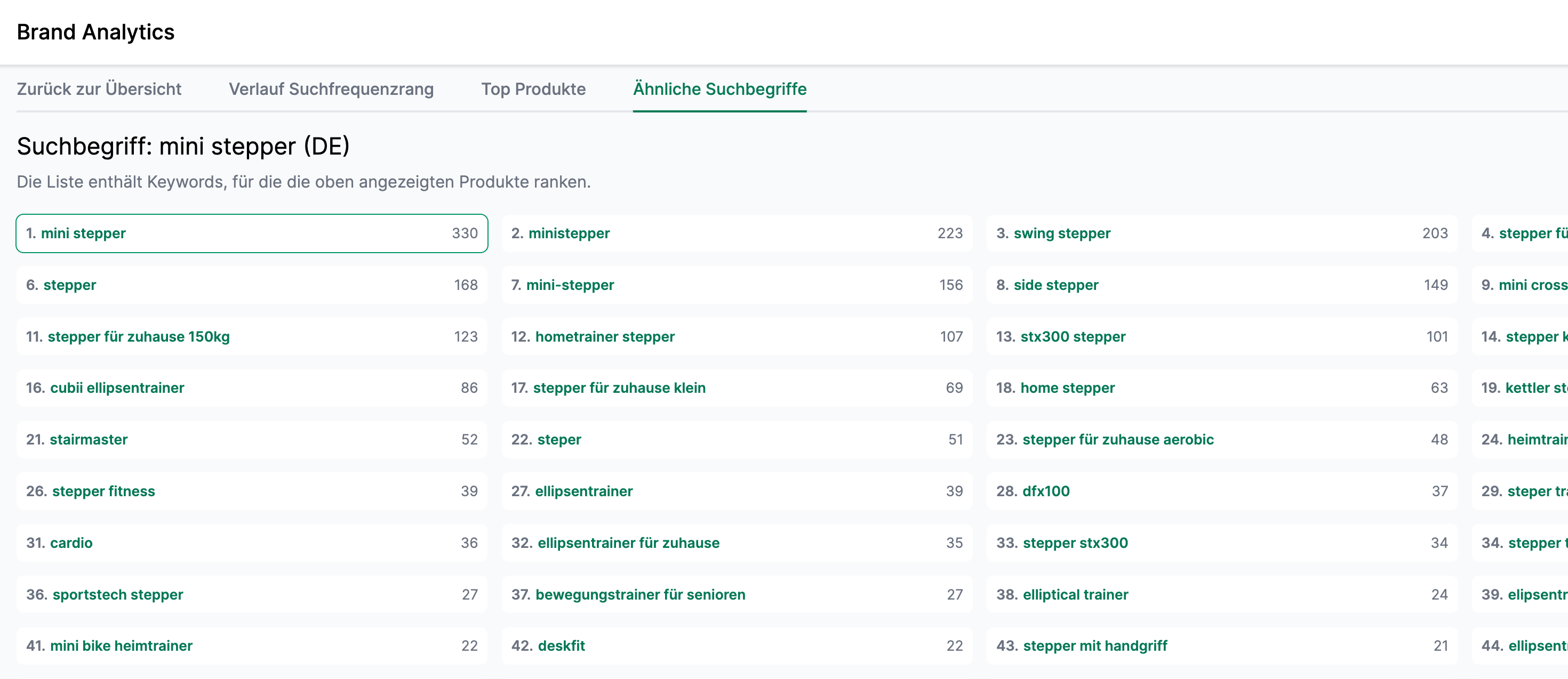Open the '4. stepper fü' keyword card

1520,233
